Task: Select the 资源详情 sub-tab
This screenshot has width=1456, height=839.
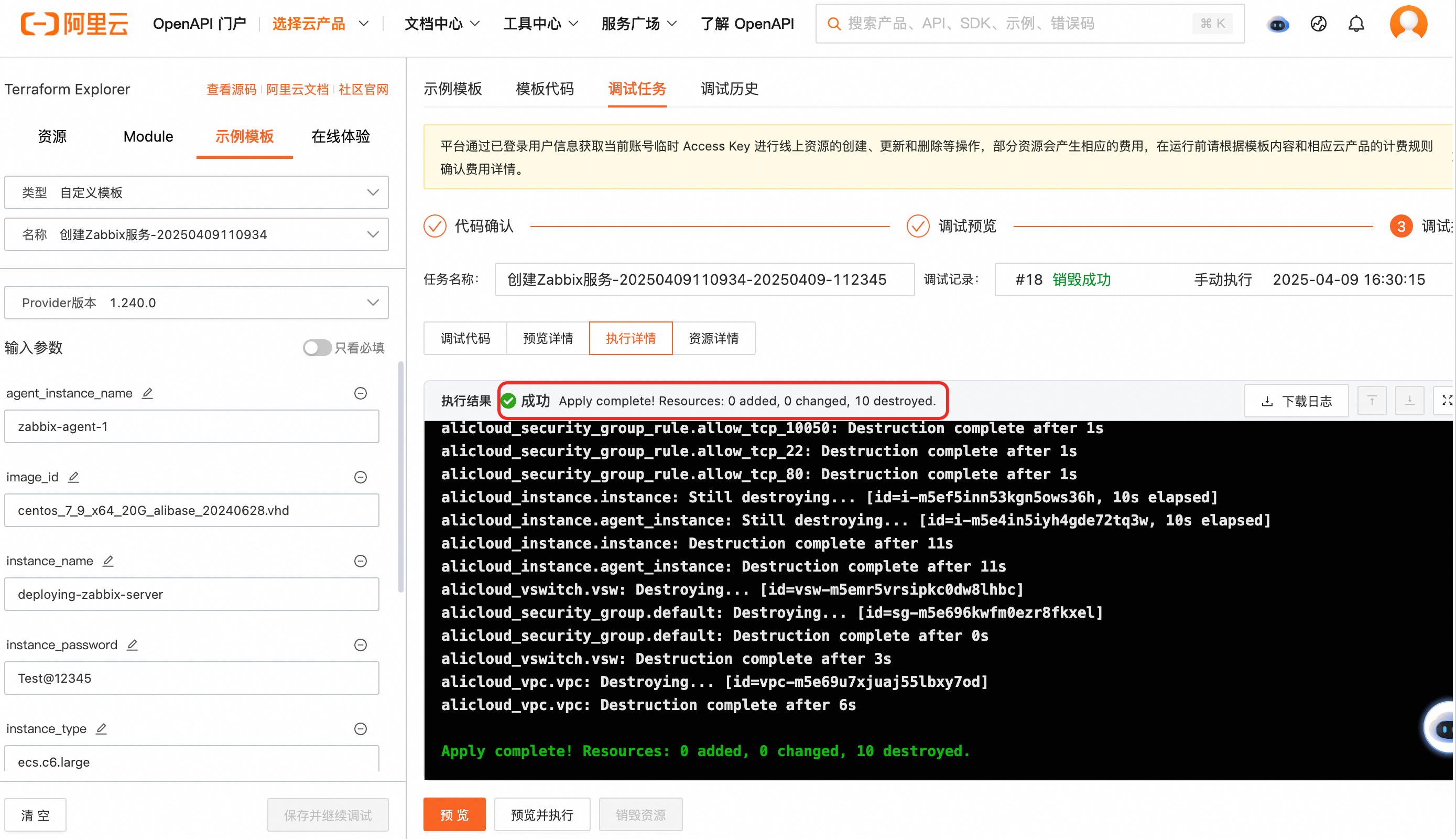Action: click(714, 338)
